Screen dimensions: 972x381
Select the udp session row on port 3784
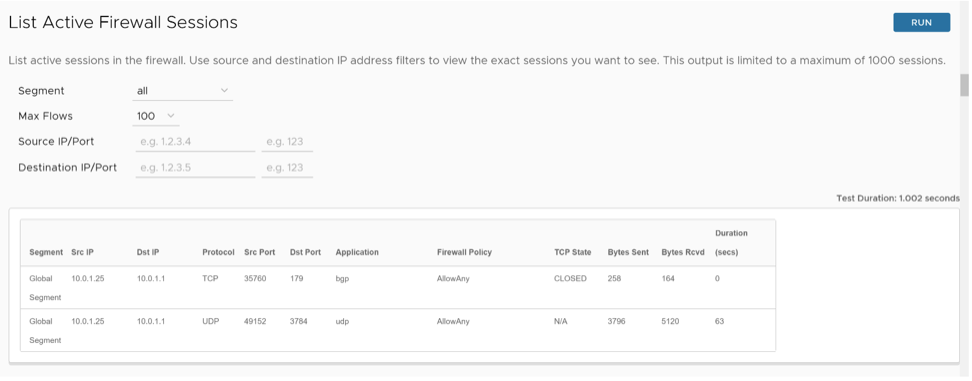398,330
